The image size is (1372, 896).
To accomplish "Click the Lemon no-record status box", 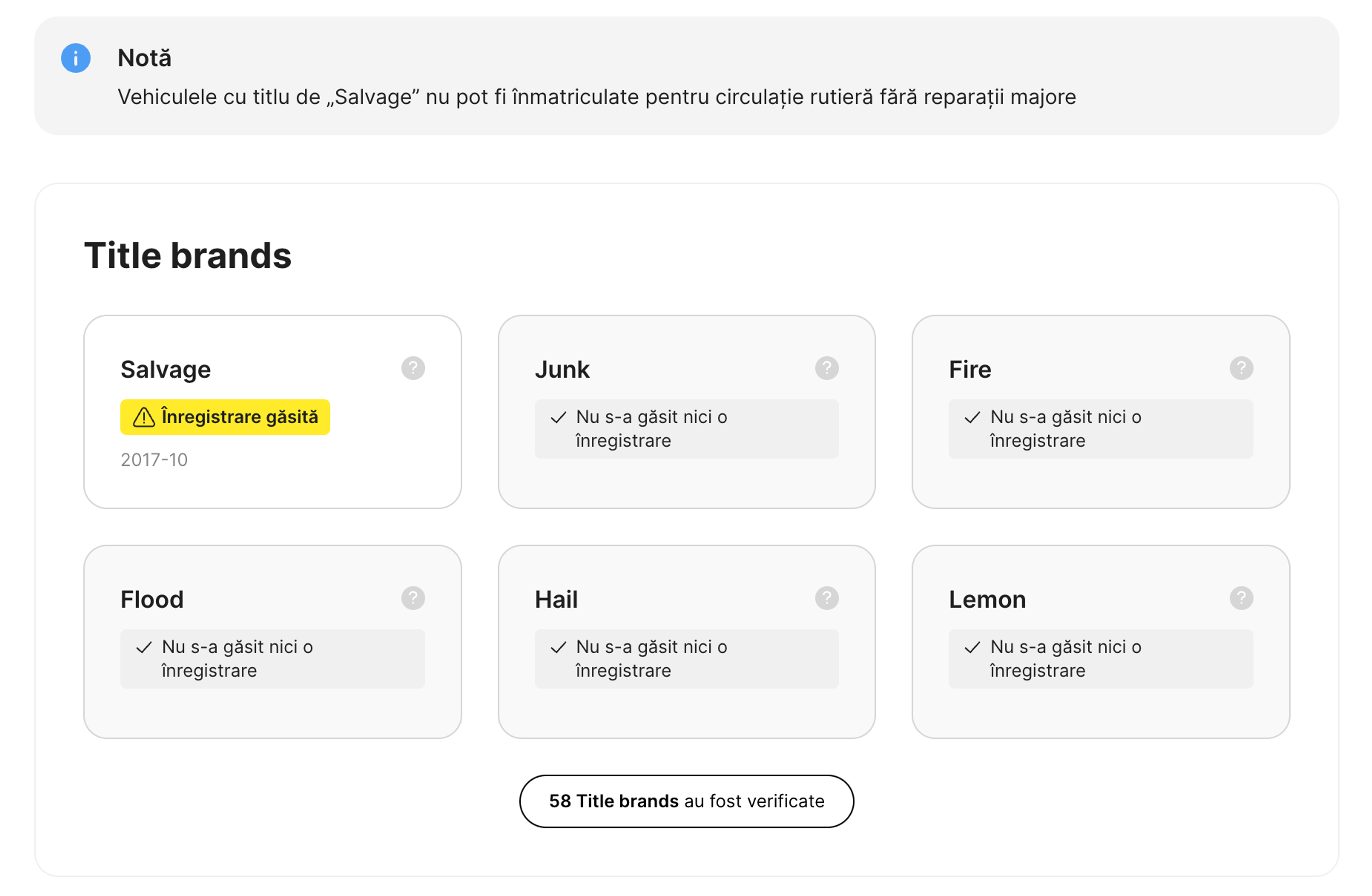I will click(x=1100, y=658).
